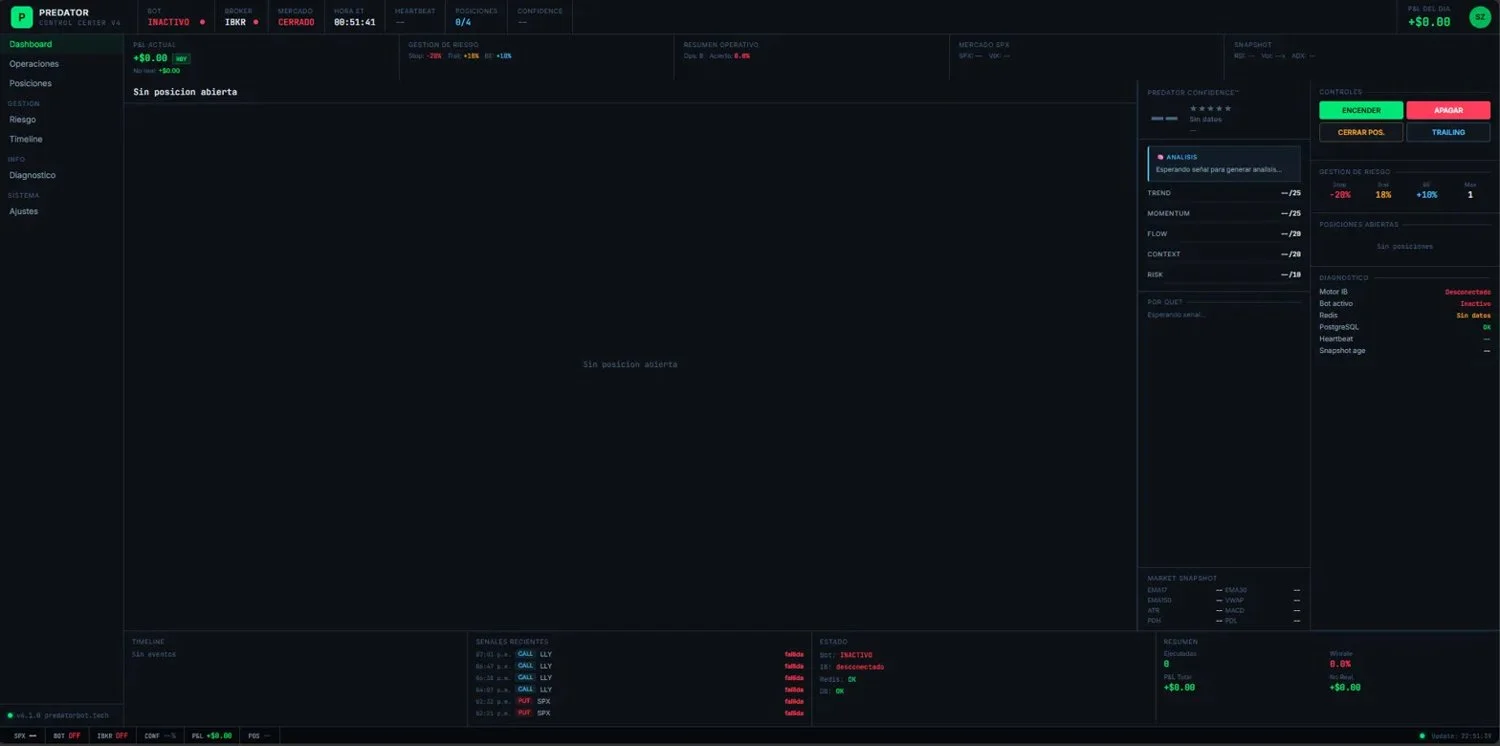Viewport: 1500px width, 746px height.
Task: Click the CONTEXT score row
Action: (x=1224, y=254)
